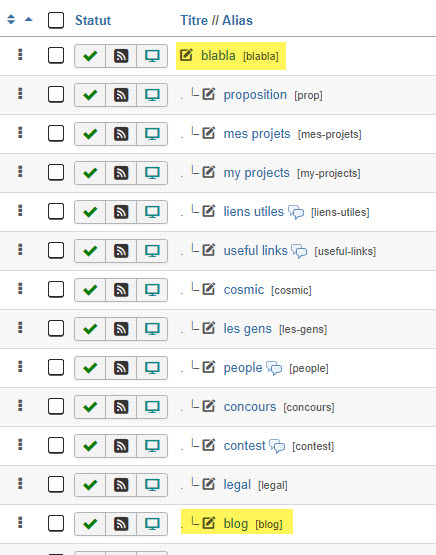Click the monitor icon in the people row
The image size is (436, 555).
(x=152, y=368)
